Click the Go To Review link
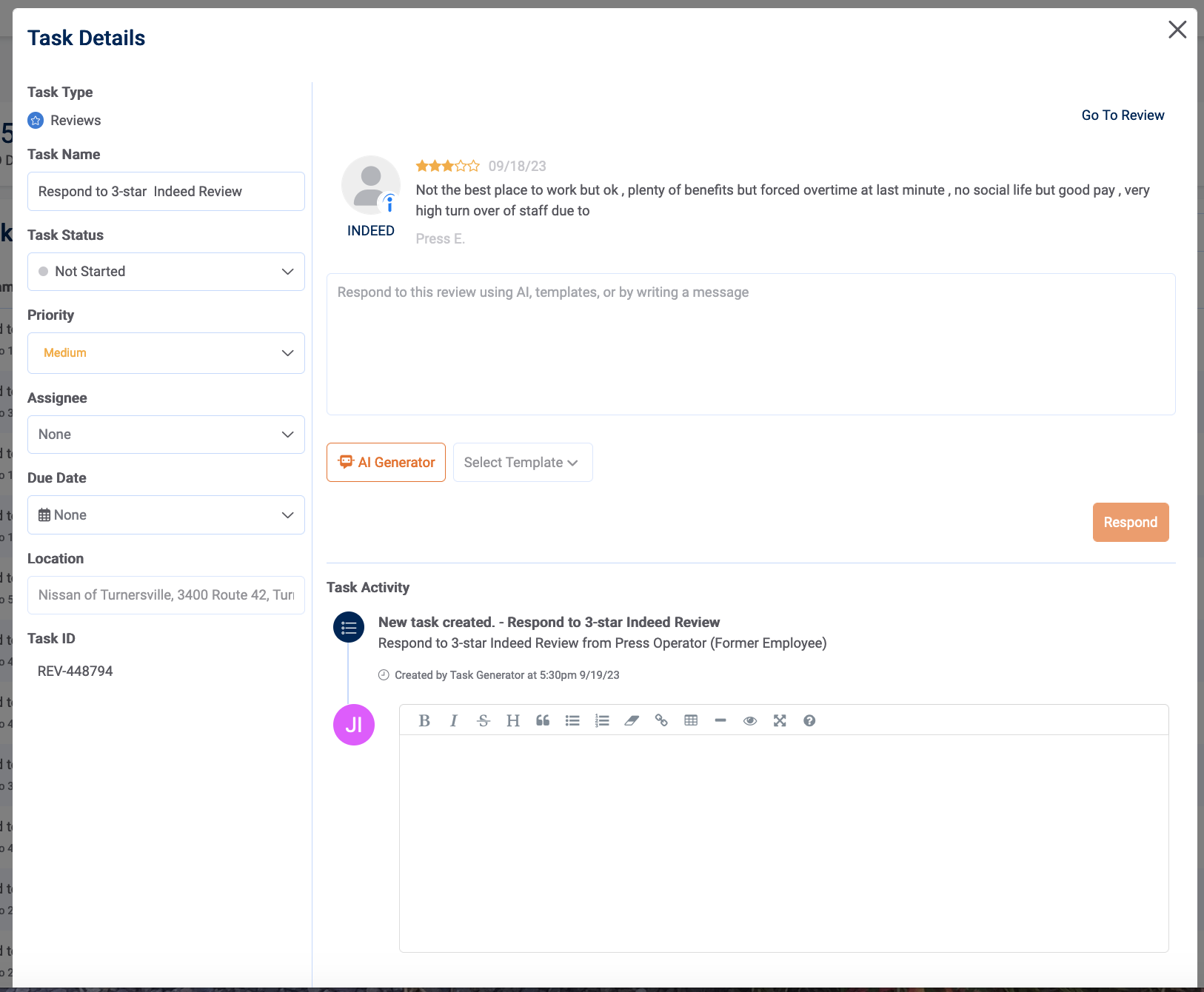1204x992 pixels. (x=1122, y=115)
